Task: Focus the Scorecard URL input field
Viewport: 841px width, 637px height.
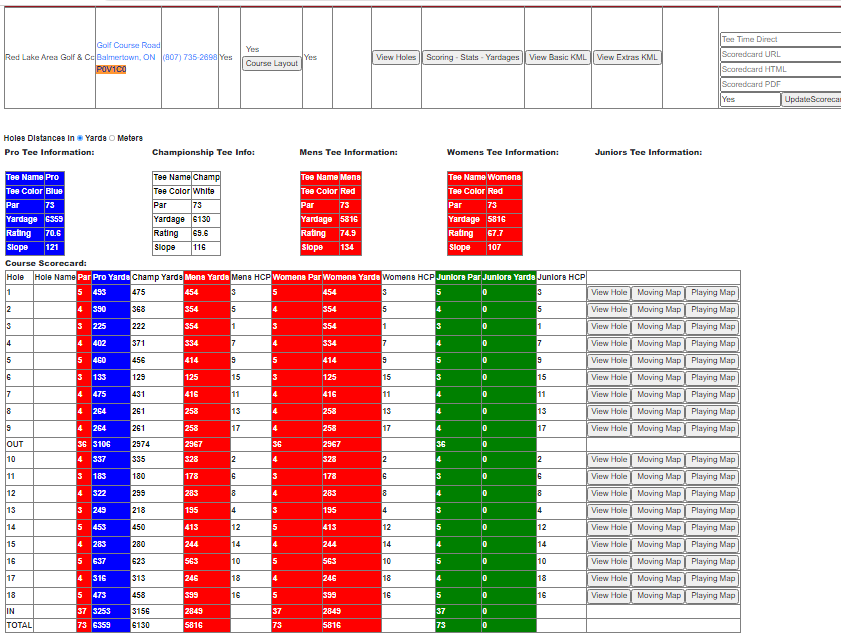Action: click(x=781, y=54)
